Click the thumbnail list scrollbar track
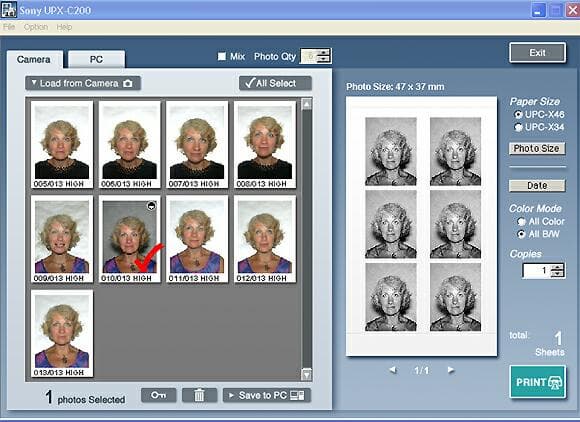The width and height of the screenshot is (580, 422). [307, 239]
